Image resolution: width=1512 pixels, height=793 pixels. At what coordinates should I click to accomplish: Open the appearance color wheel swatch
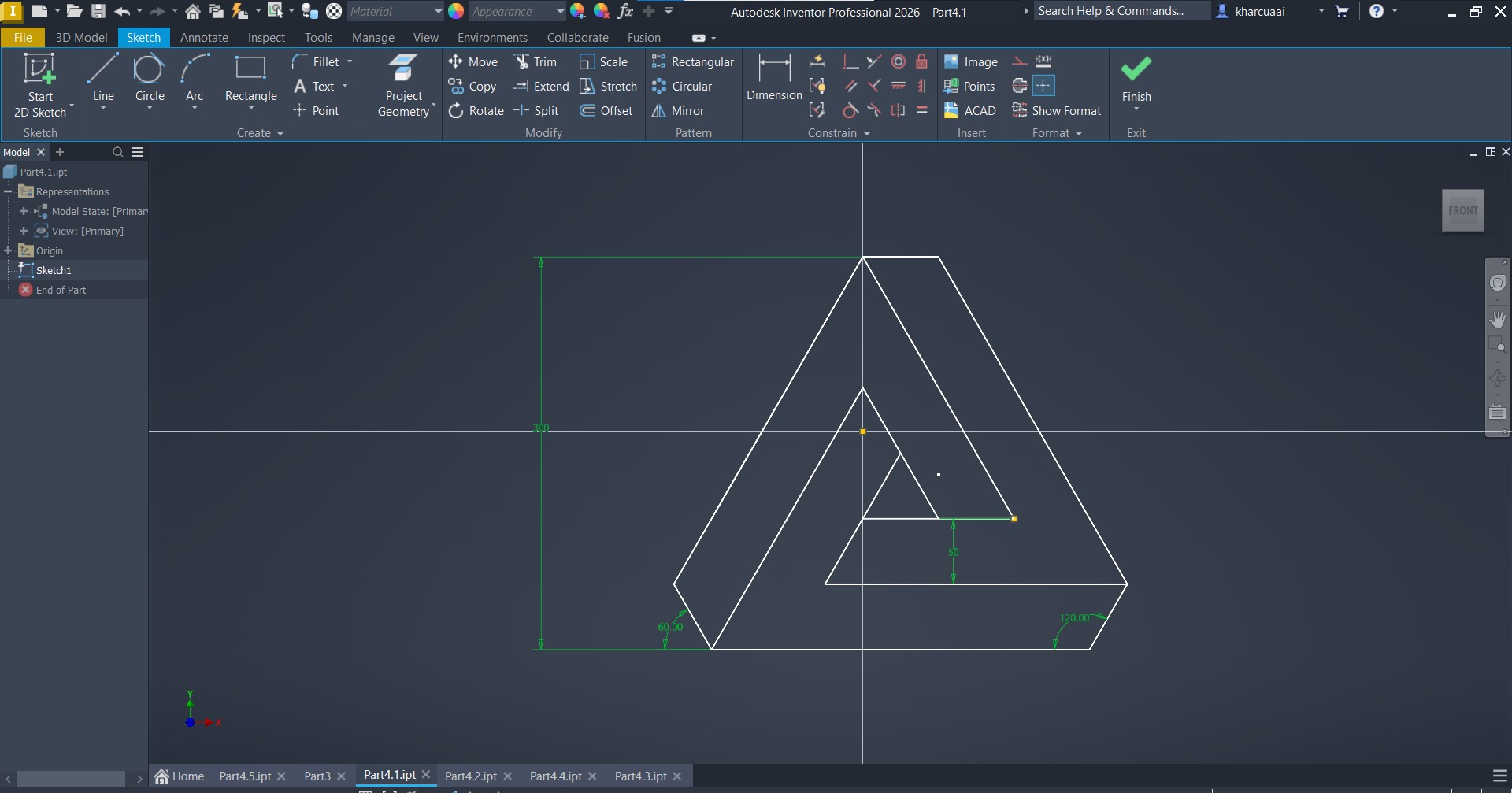[456, 12]
